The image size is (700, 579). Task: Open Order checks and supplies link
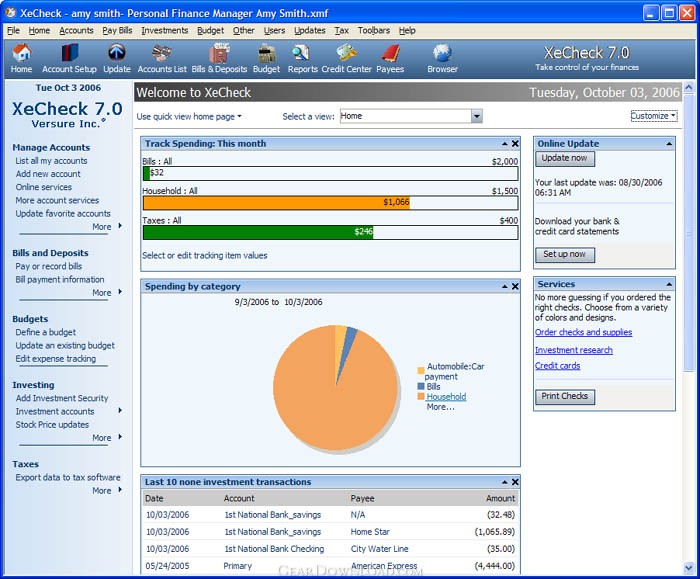coord(583,332)
